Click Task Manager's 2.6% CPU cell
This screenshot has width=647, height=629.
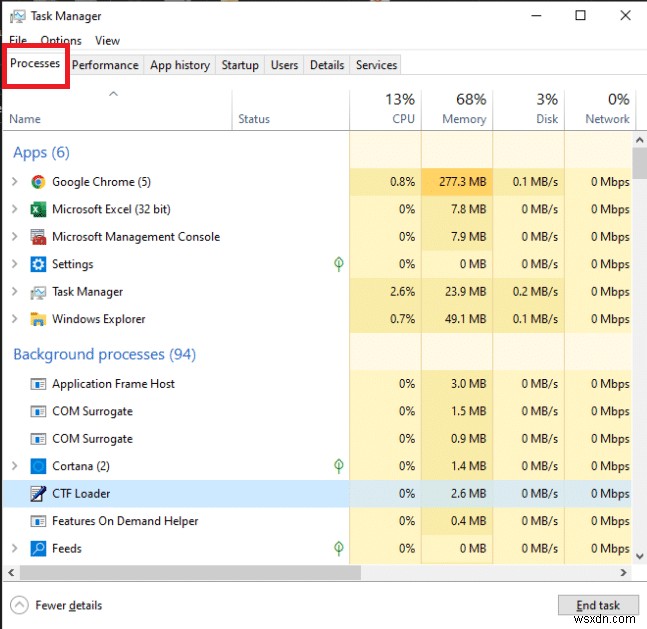click(x=385, y=291)
